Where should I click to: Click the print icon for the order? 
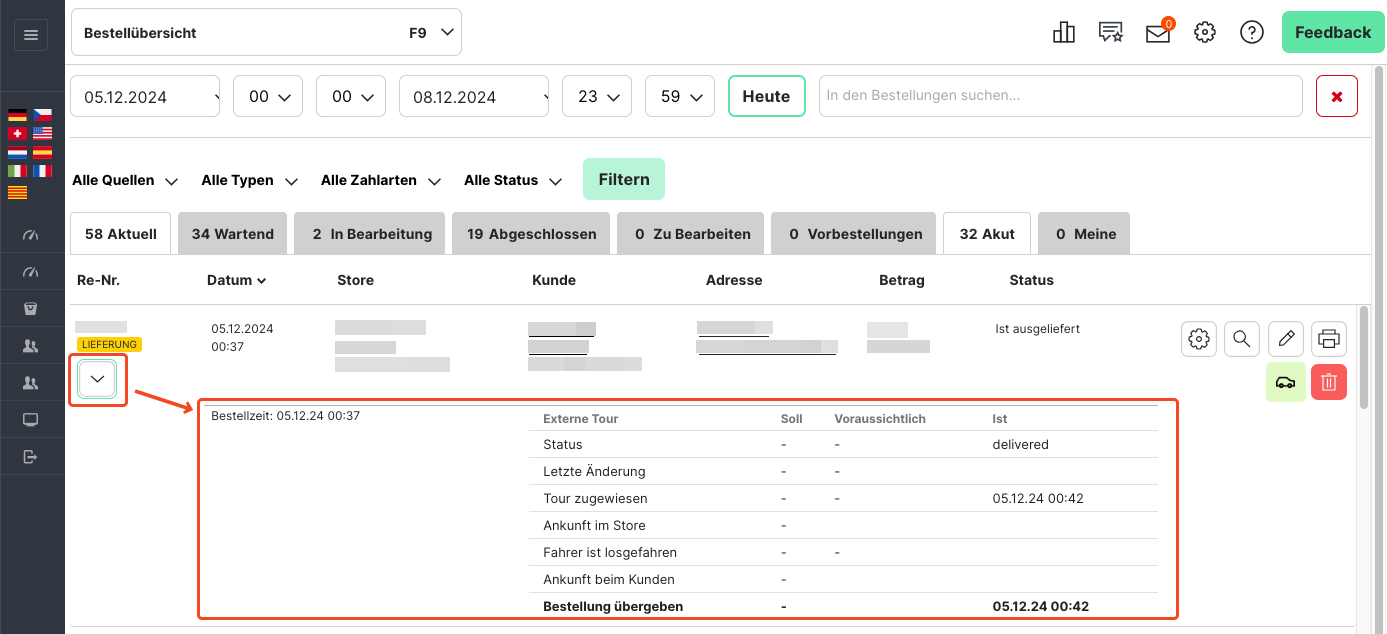[1328, 339]
